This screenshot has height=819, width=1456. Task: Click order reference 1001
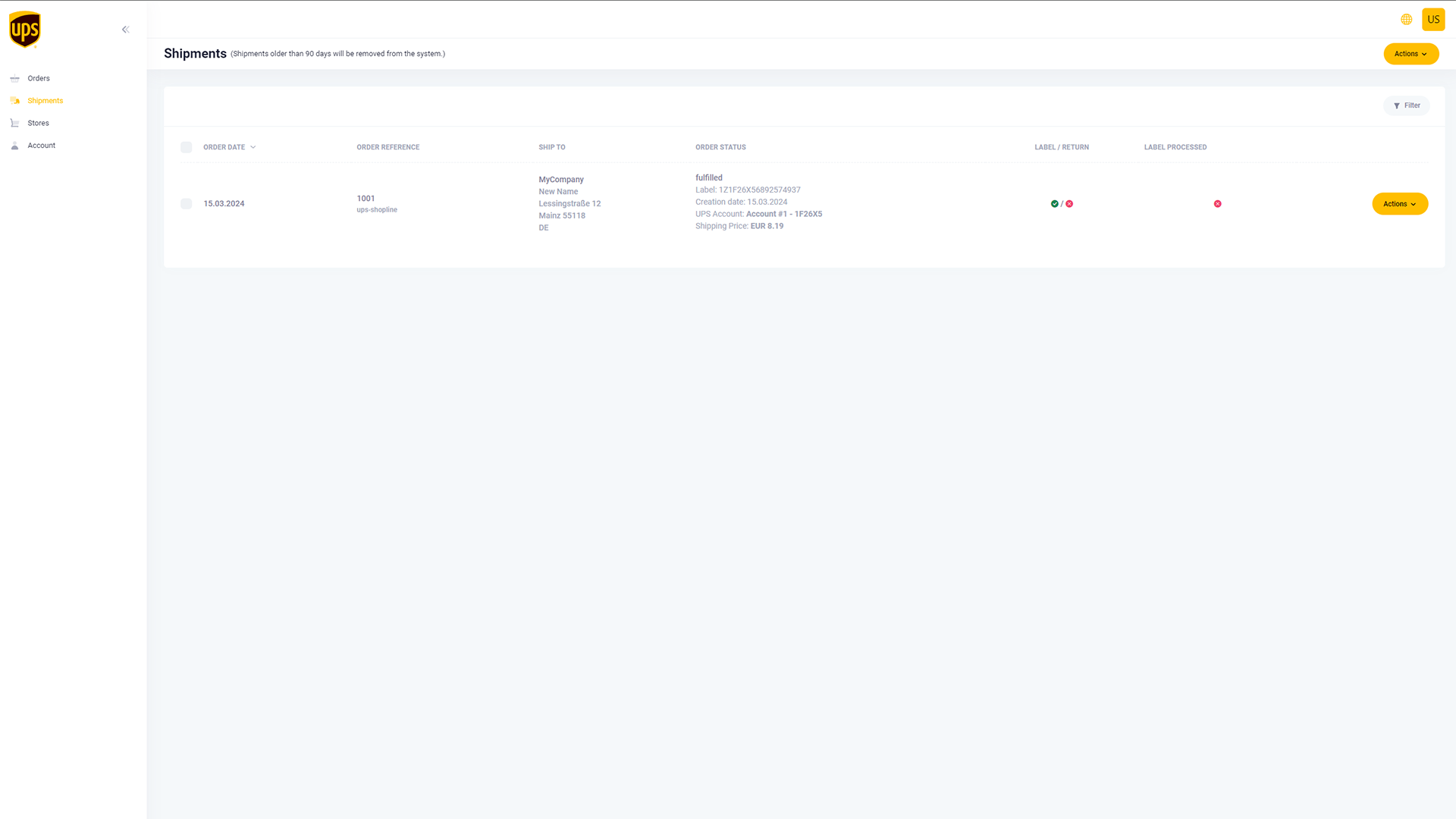366,199
